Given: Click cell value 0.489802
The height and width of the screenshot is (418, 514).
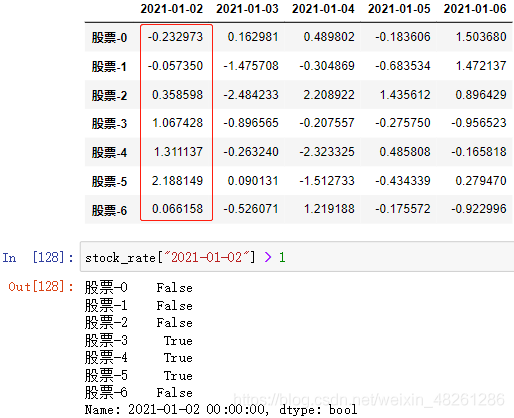Looking at the screenshot, I should coord(329,37).
